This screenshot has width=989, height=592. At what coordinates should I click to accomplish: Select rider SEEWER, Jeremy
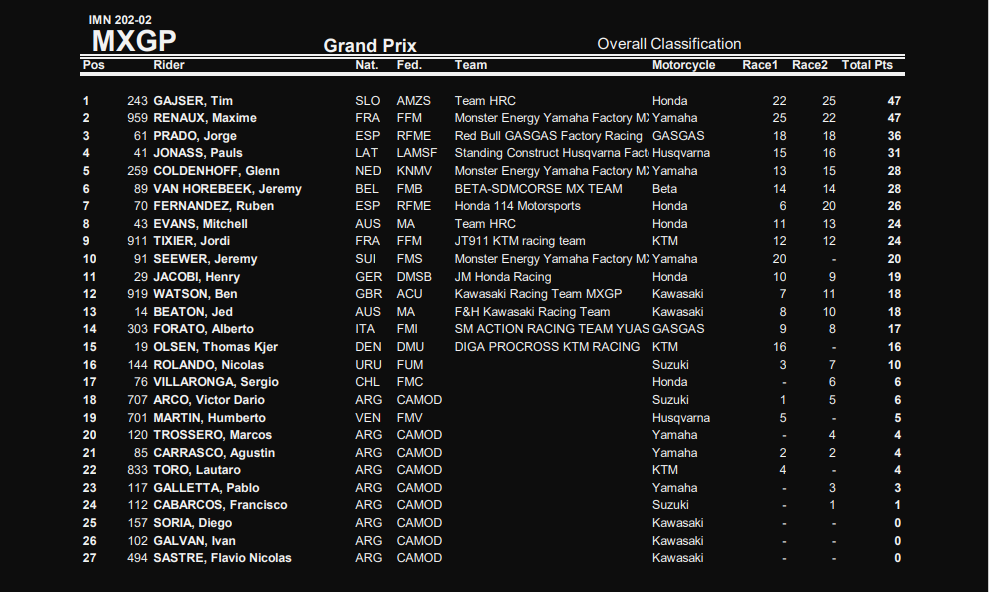coord(205,259)
